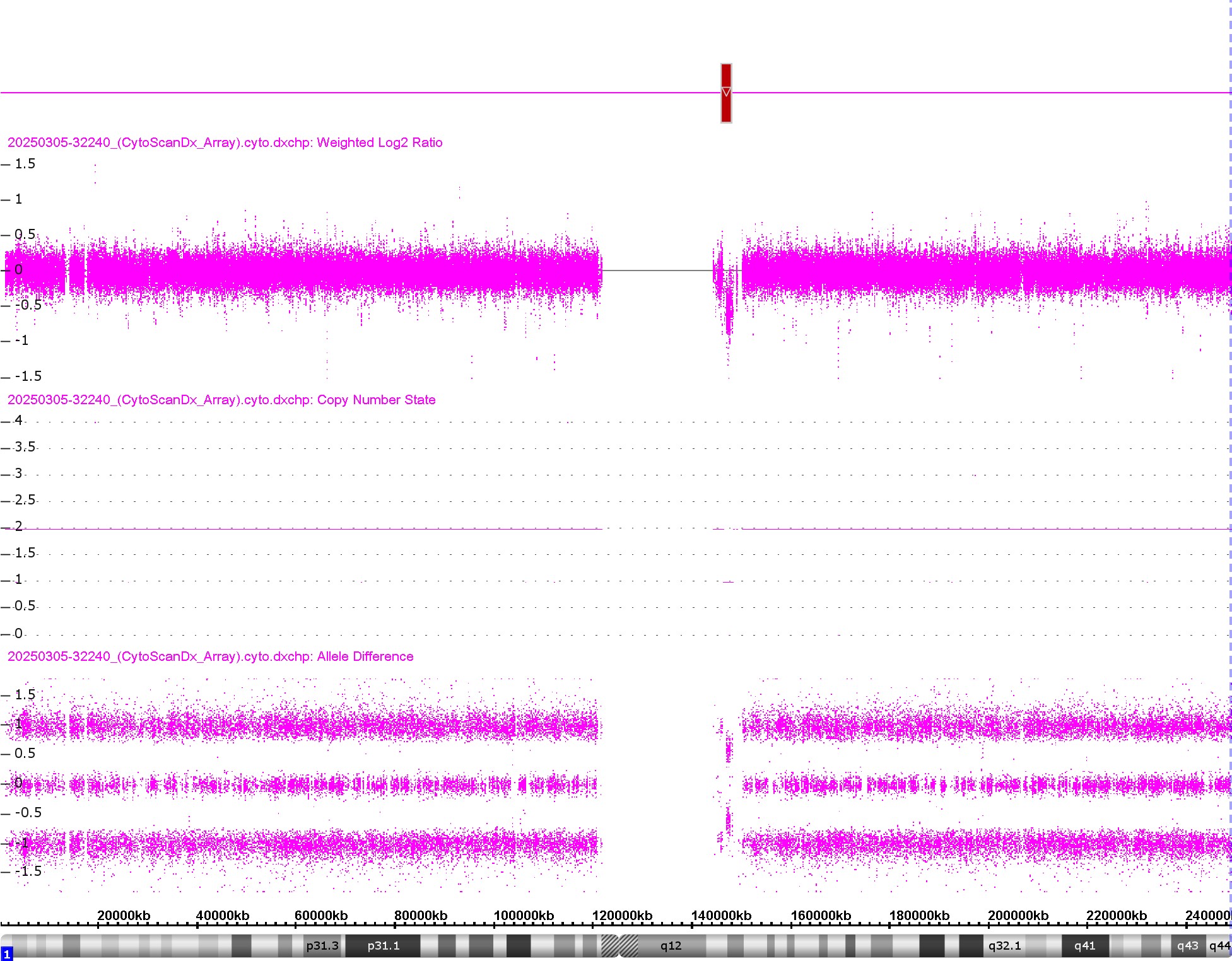Screen dimensions: 1232x961
Task: Click the 100000kb mark on coordinate ruler
Action: click(x=524, y=916)
